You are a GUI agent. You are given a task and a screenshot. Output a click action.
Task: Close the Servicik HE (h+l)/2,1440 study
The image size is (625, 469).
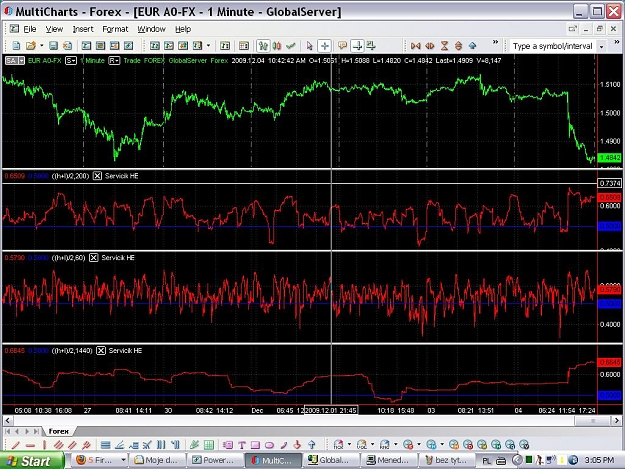(101, 351)
